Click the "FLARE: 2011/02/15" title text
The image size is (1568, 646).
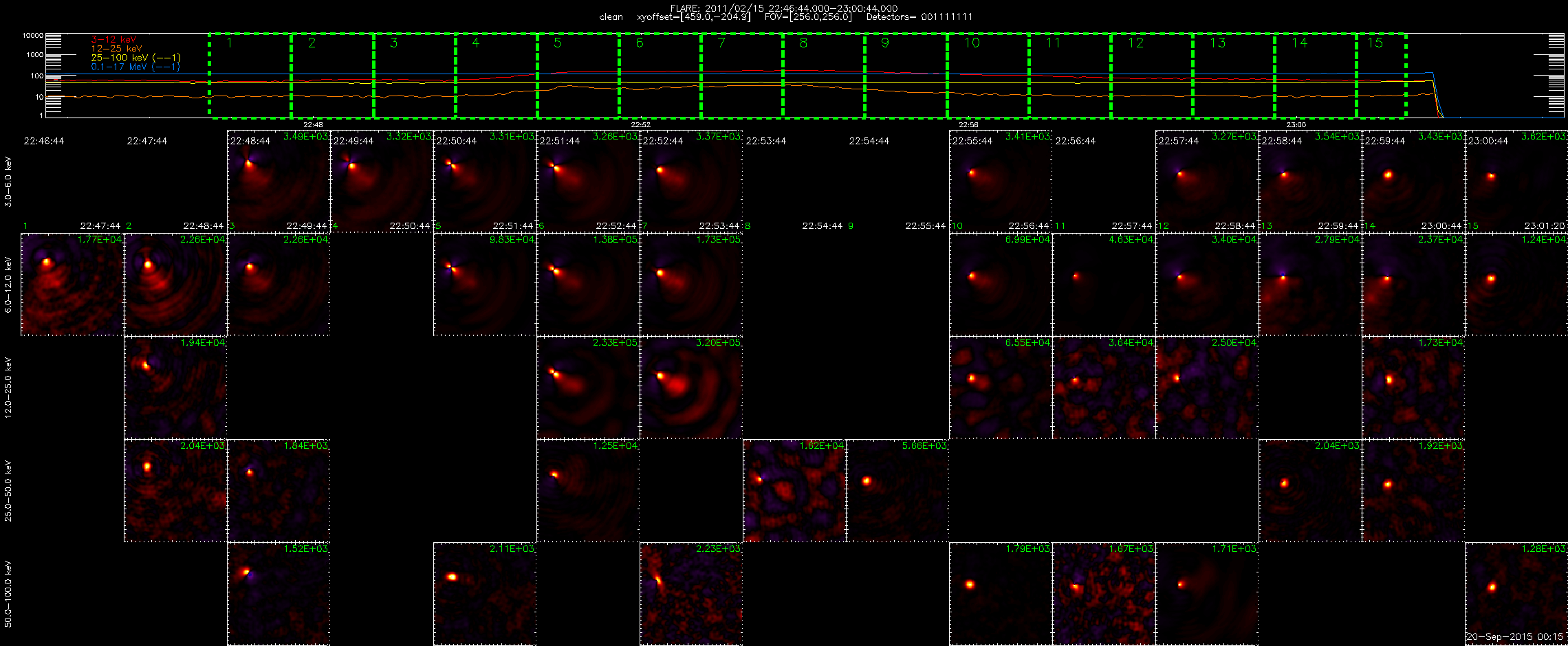(717, 8)
